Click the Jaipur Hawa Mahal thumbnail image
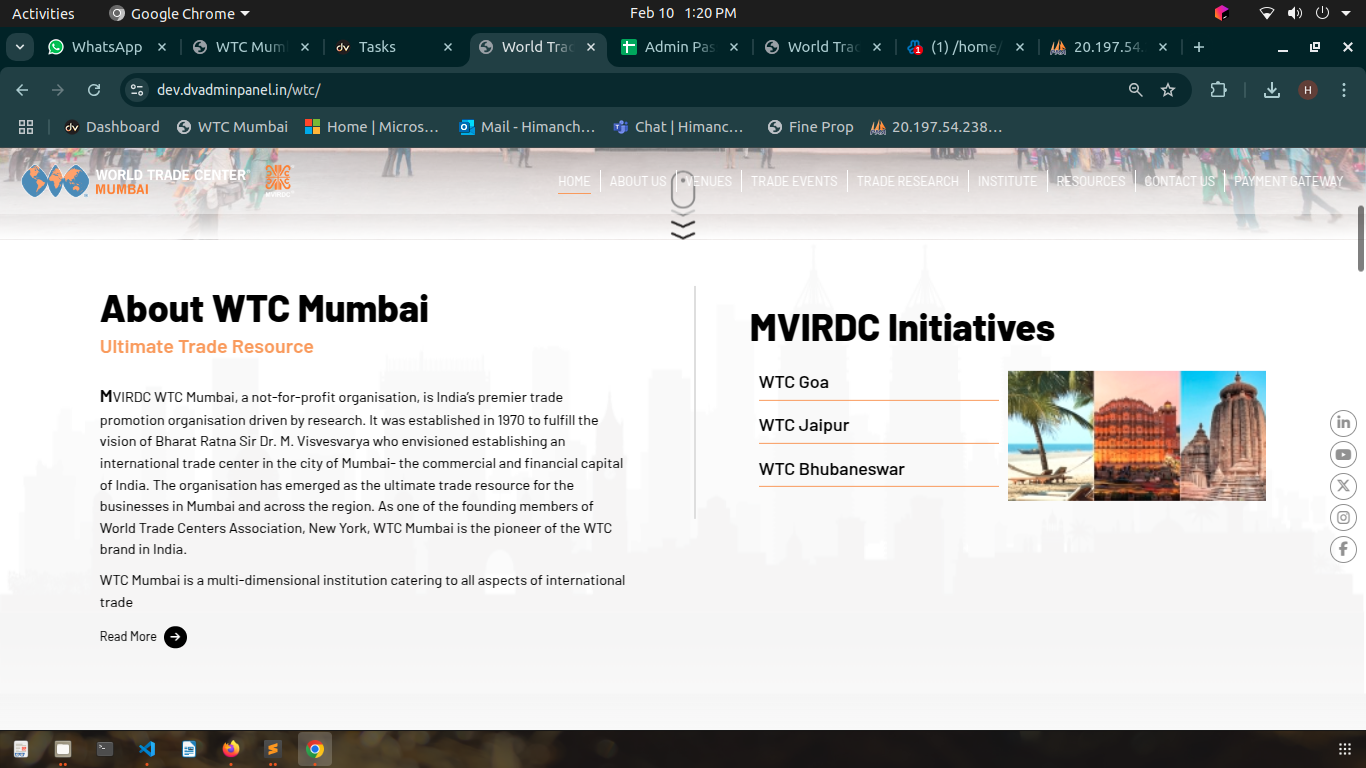1366x768 pixels. (x=1137, y=436)
